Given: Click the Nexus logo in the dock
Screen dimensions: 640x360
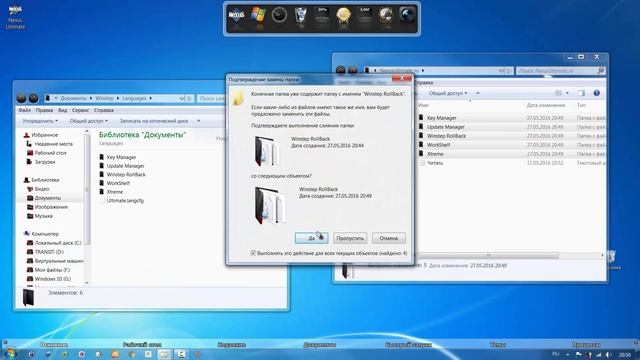Looking at the screenshot, I should click(236, 16).
